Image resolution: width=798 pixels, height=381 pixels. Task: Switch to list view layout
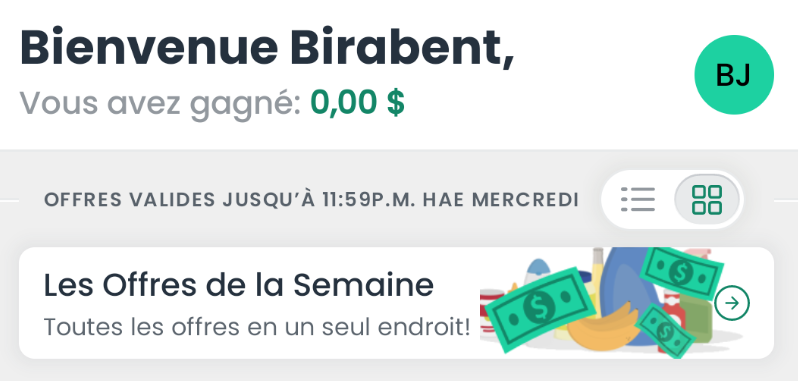pos(638,199)
